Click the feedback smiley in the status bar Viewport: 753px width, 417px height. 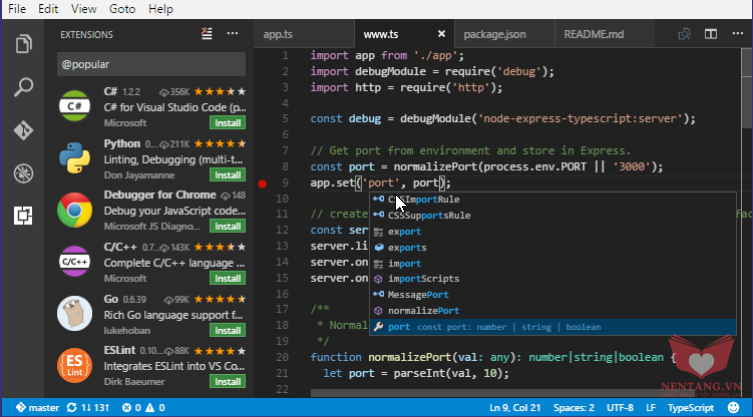point(732,408)
